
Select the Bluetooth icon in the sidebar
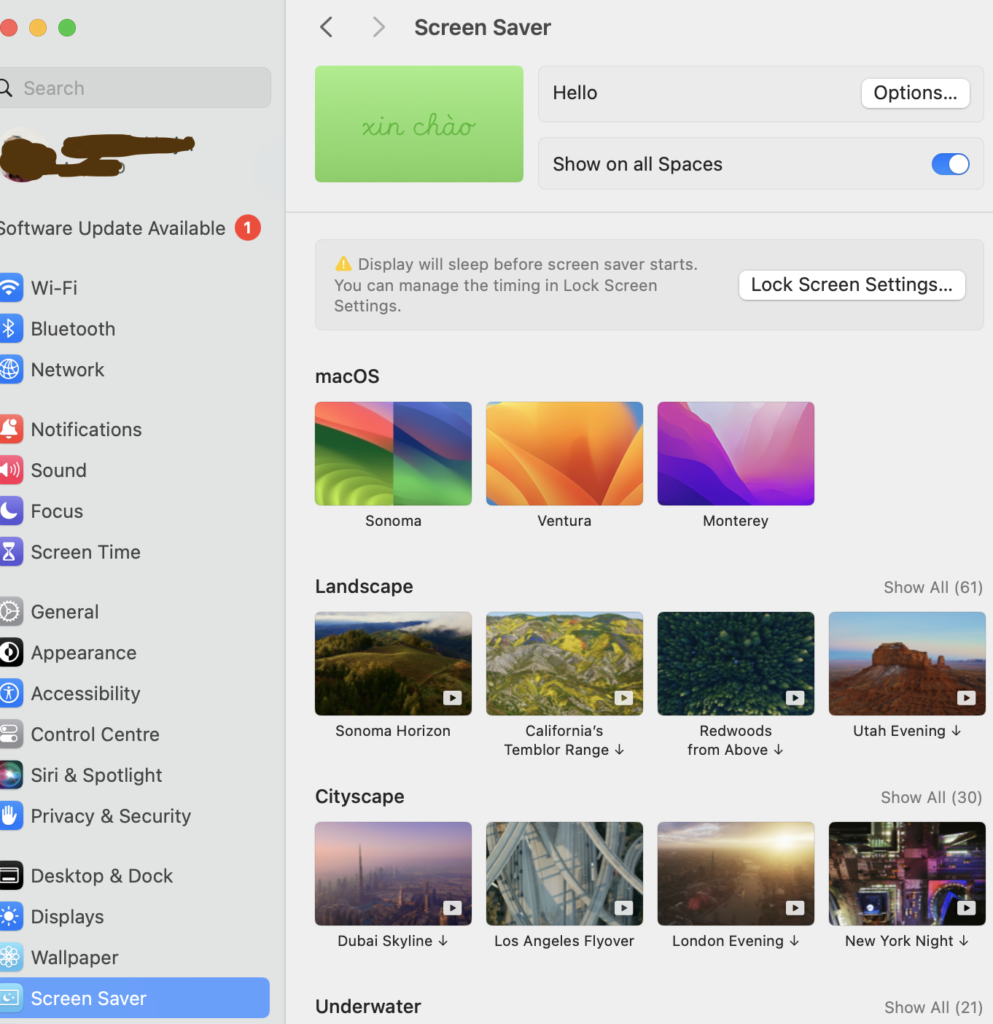(x=13, y=329)
